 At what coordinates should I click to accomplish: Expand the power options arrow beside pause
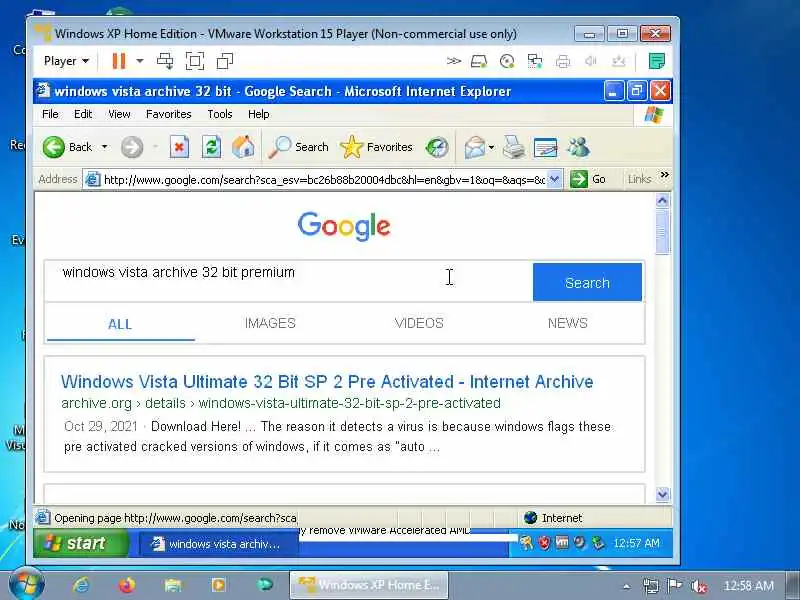[x=139, y=61]
